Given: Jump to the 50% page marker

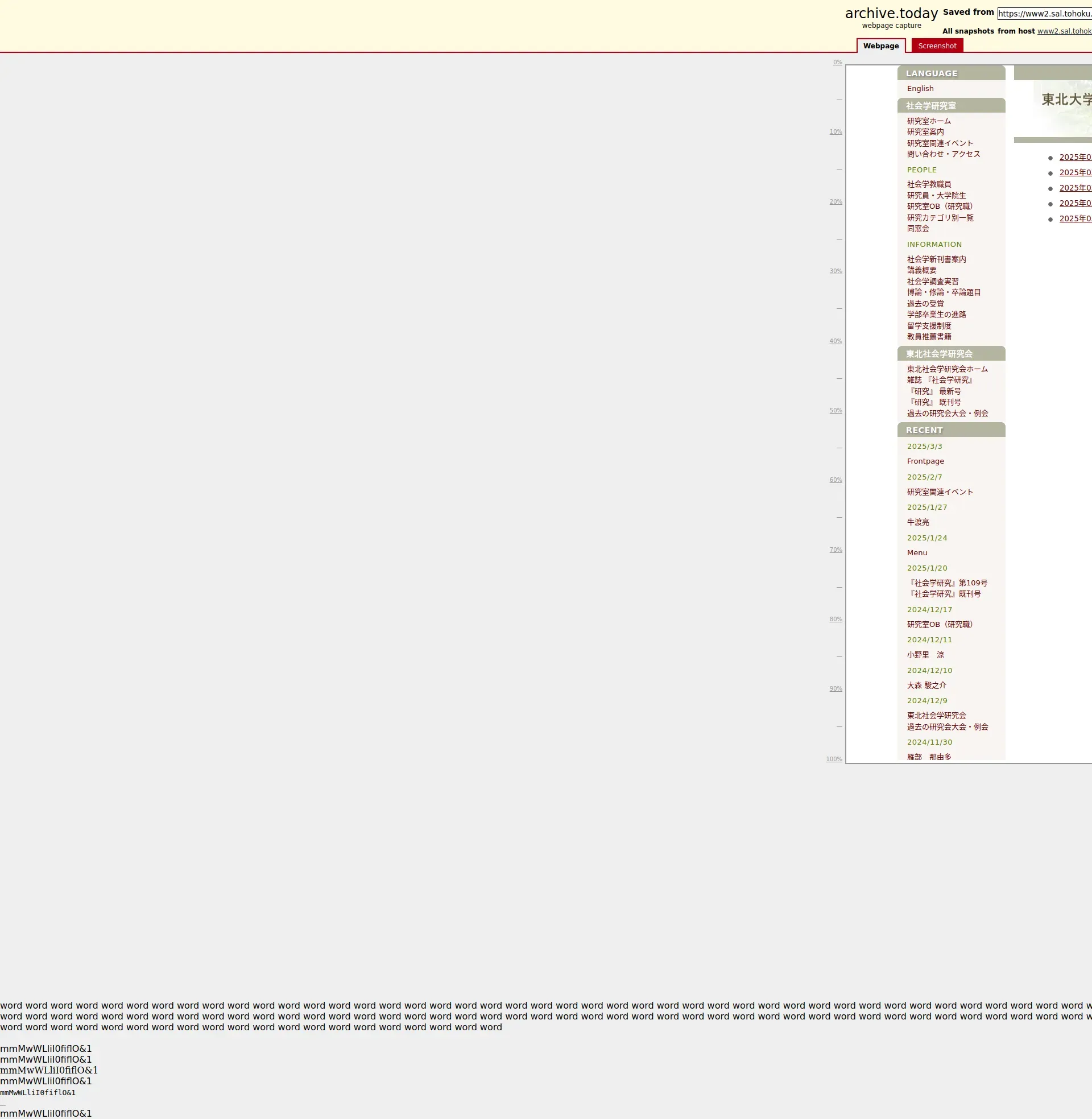Looking at the screenshot, I should pyautogui.click(x=835, y=411).
